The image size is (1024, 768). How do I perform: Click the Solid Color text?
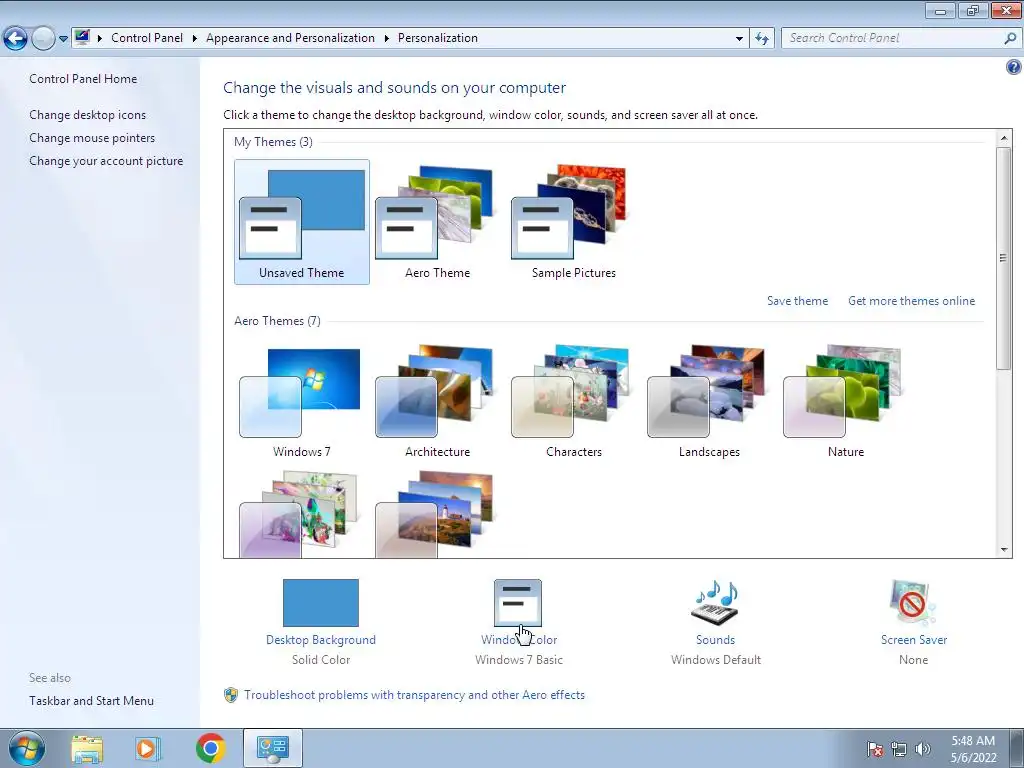coord(321,660)
